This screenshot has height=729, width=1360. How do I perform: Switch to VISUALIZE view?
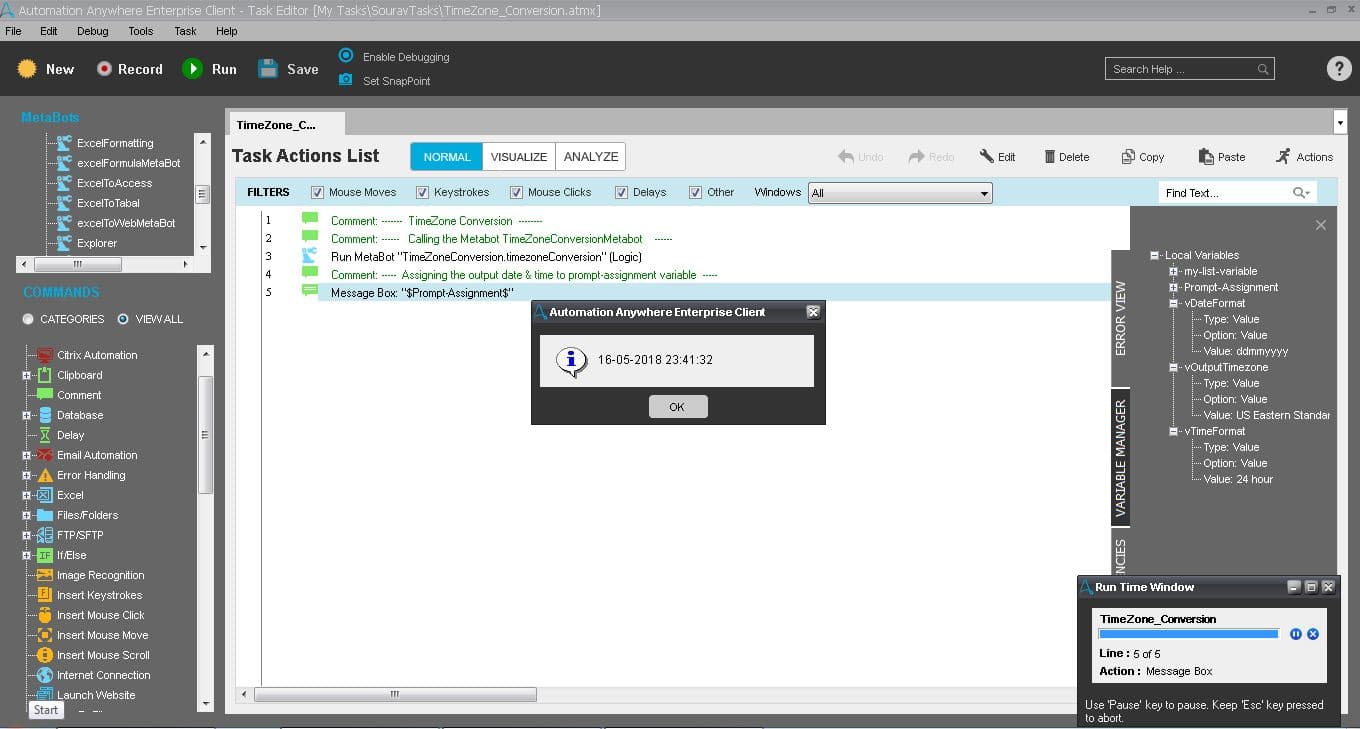[x=519, y=157]
